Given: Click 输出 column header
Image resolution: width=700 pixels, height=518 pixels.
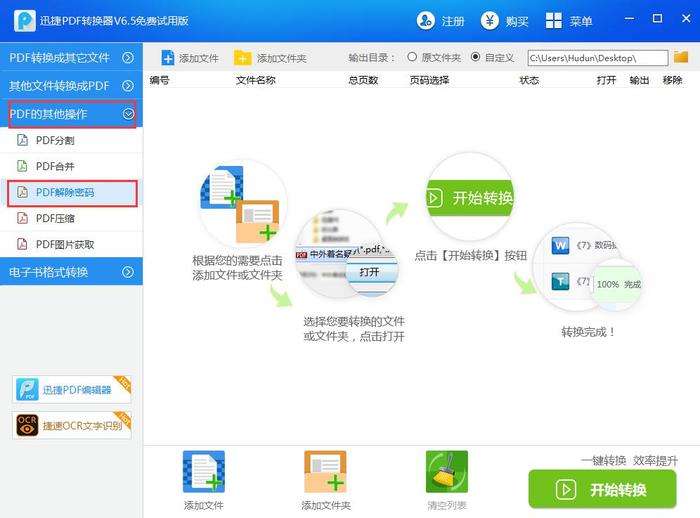Looking at the screenshot, I should (639, 80).
